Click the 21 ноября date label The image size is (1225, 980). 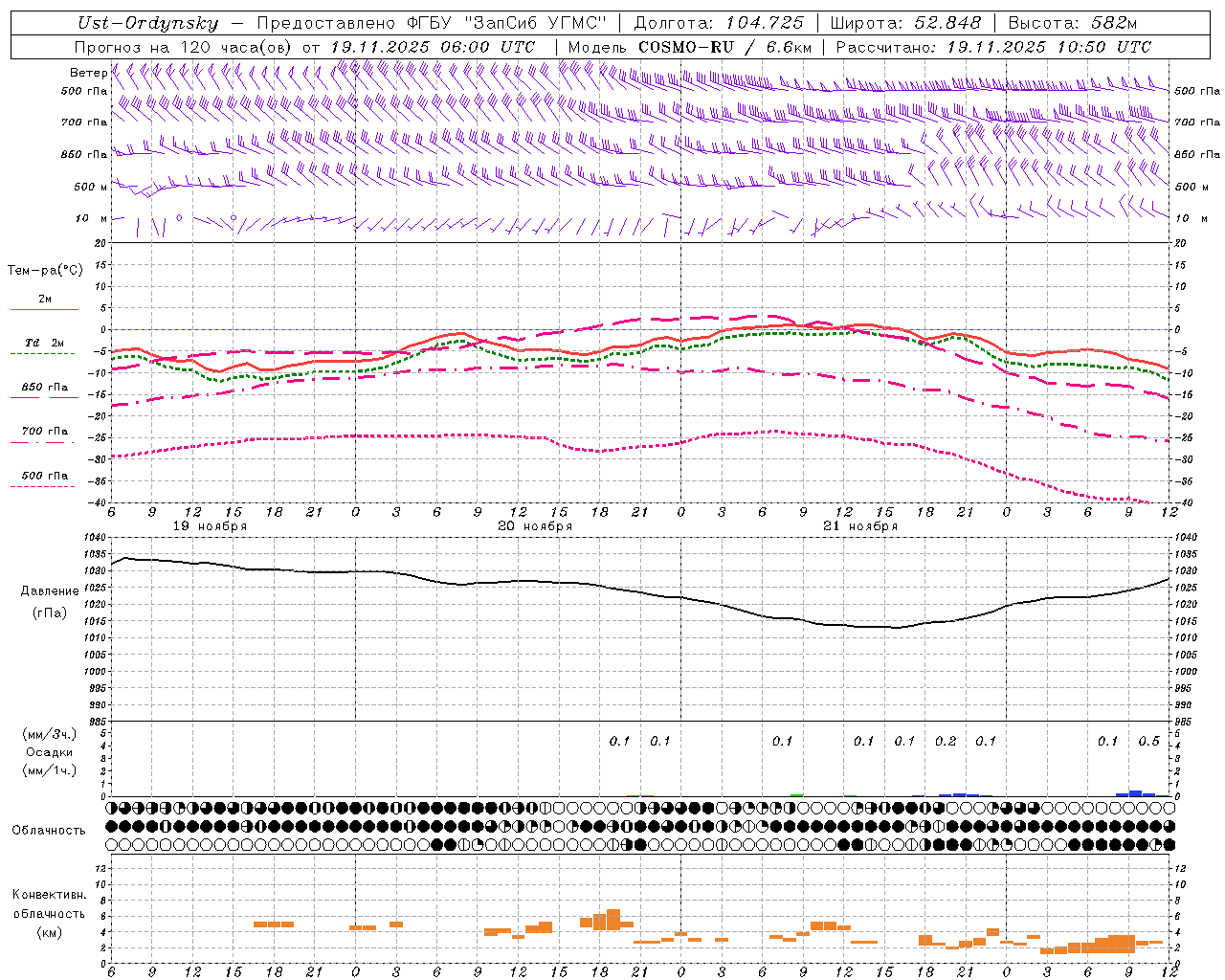click(860, 526)
